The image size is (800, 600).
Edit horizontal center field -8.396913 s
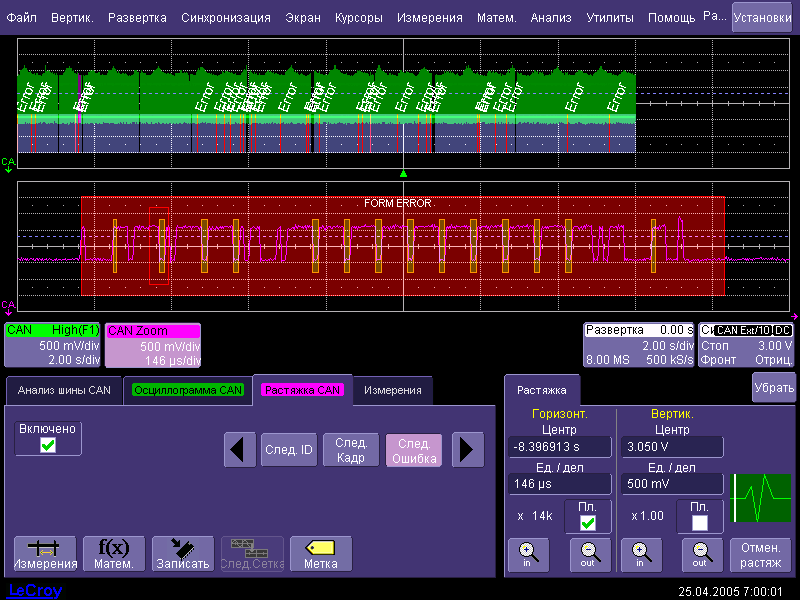tap(560, 448)
